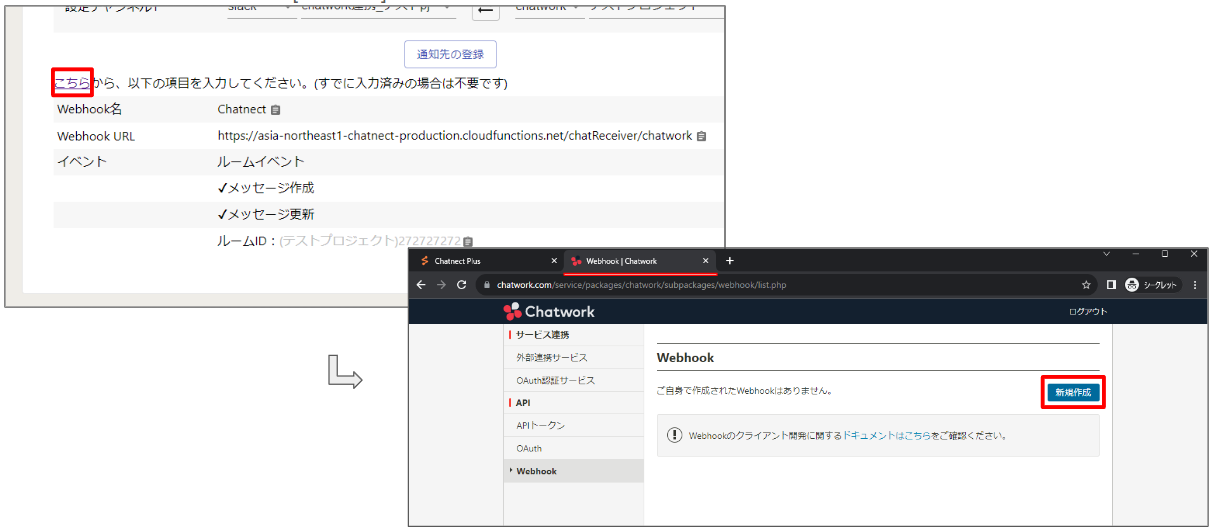Click the こちら link above Webhook settings
The image size is (1216, 532).
point(72,82)
